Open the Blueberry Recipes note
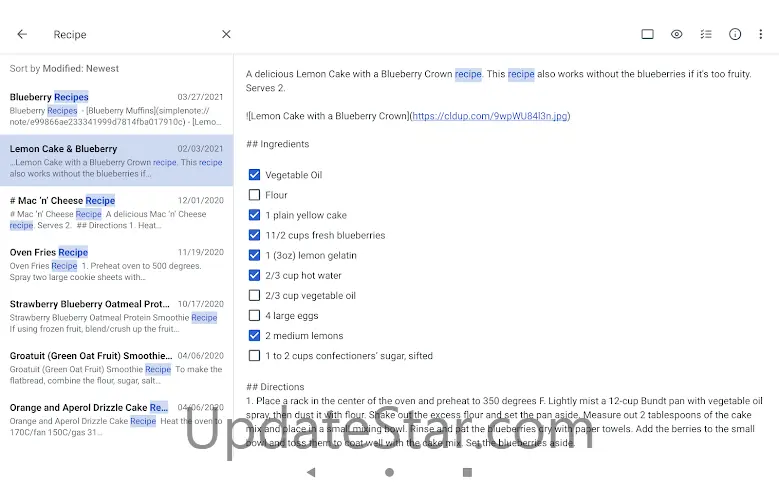The image size is (779, 487). tap(116, 109)
